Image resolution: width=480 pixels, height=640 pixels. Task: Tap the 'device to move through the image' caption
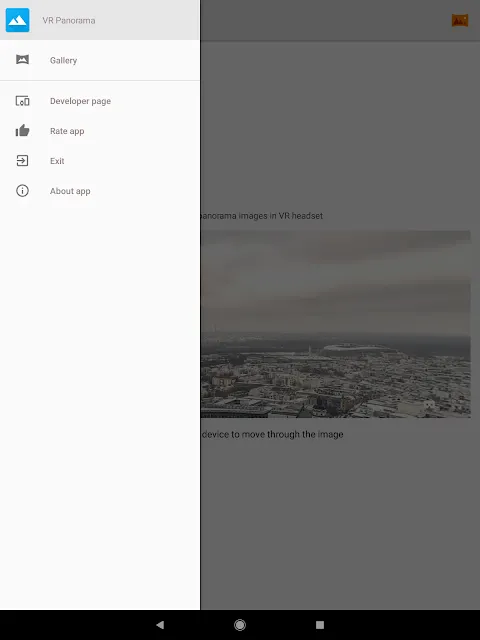[272, 434]
